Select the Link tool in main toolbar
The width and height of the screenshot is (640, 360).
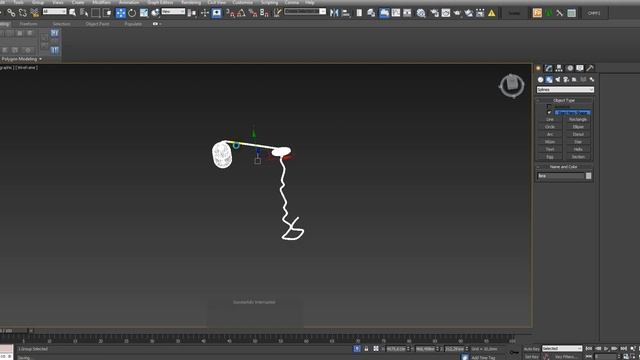point(11,13)
